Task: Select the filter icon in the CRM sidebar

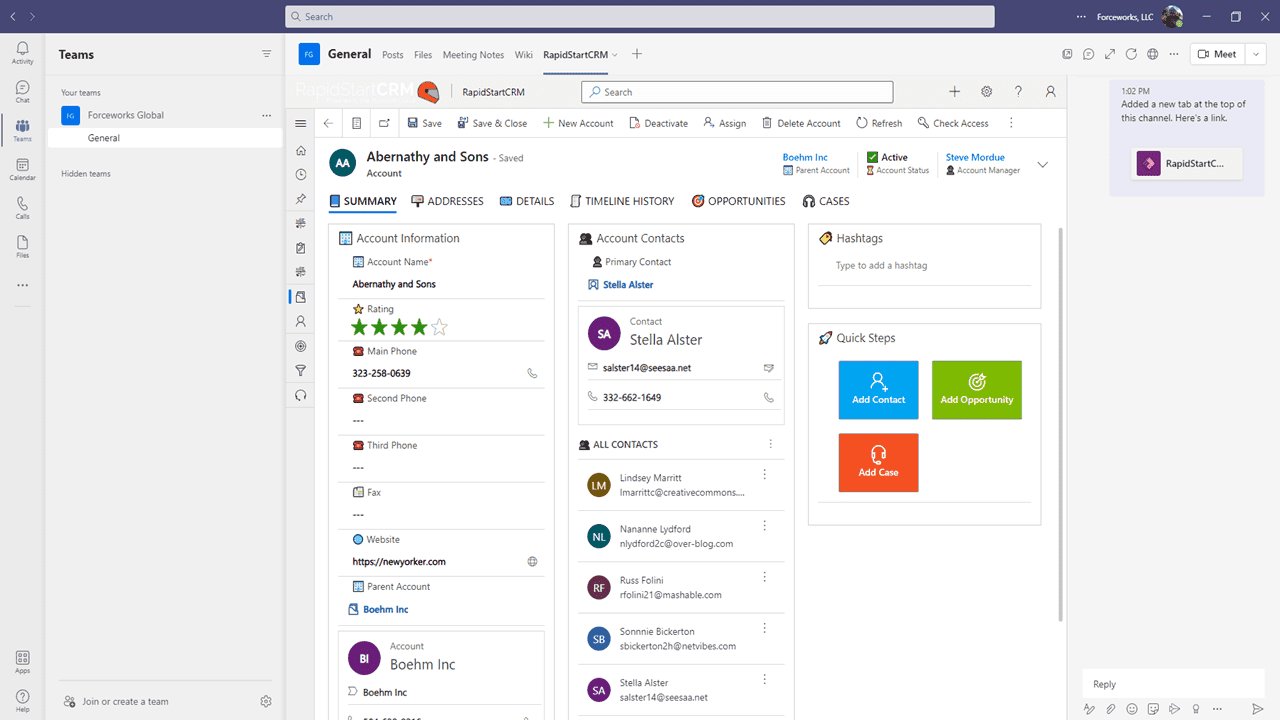Action: pyautogui.click(x=300, y=369)
